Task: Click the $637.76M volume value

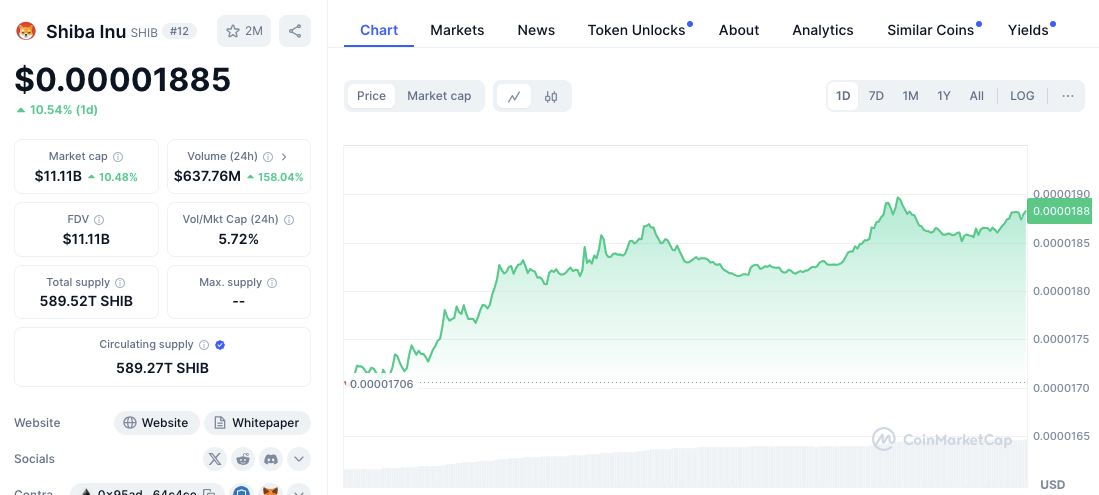Action: point(207,177)
